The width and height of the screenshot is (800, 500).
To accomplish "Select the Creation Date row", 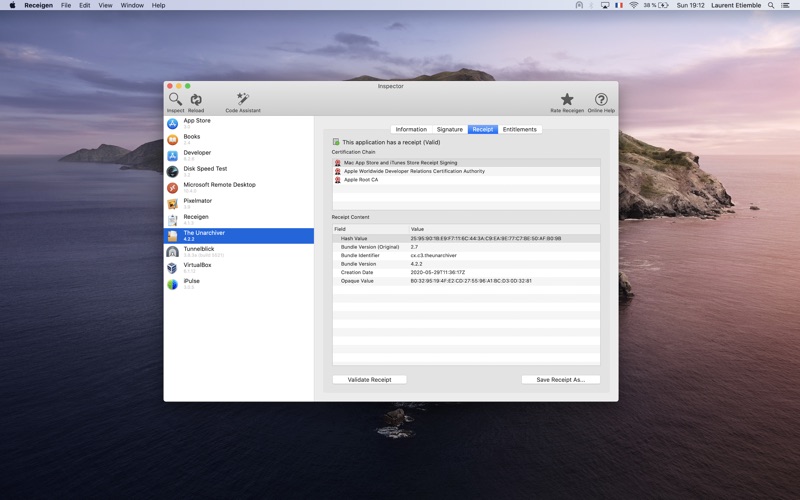I will (x=466, y=272).
